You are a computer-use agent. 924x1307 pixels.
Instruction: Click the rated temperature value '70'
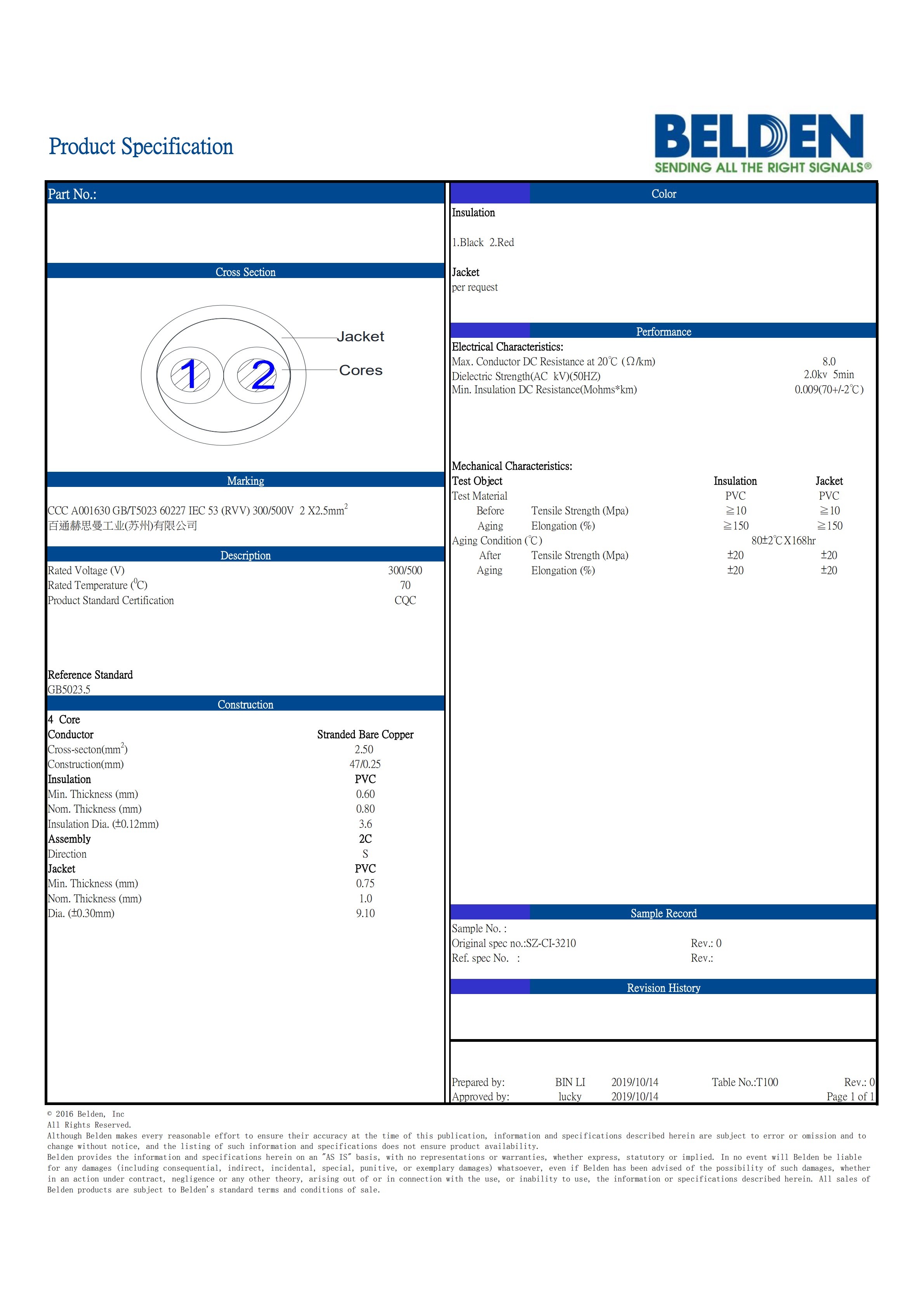[405, 585]
